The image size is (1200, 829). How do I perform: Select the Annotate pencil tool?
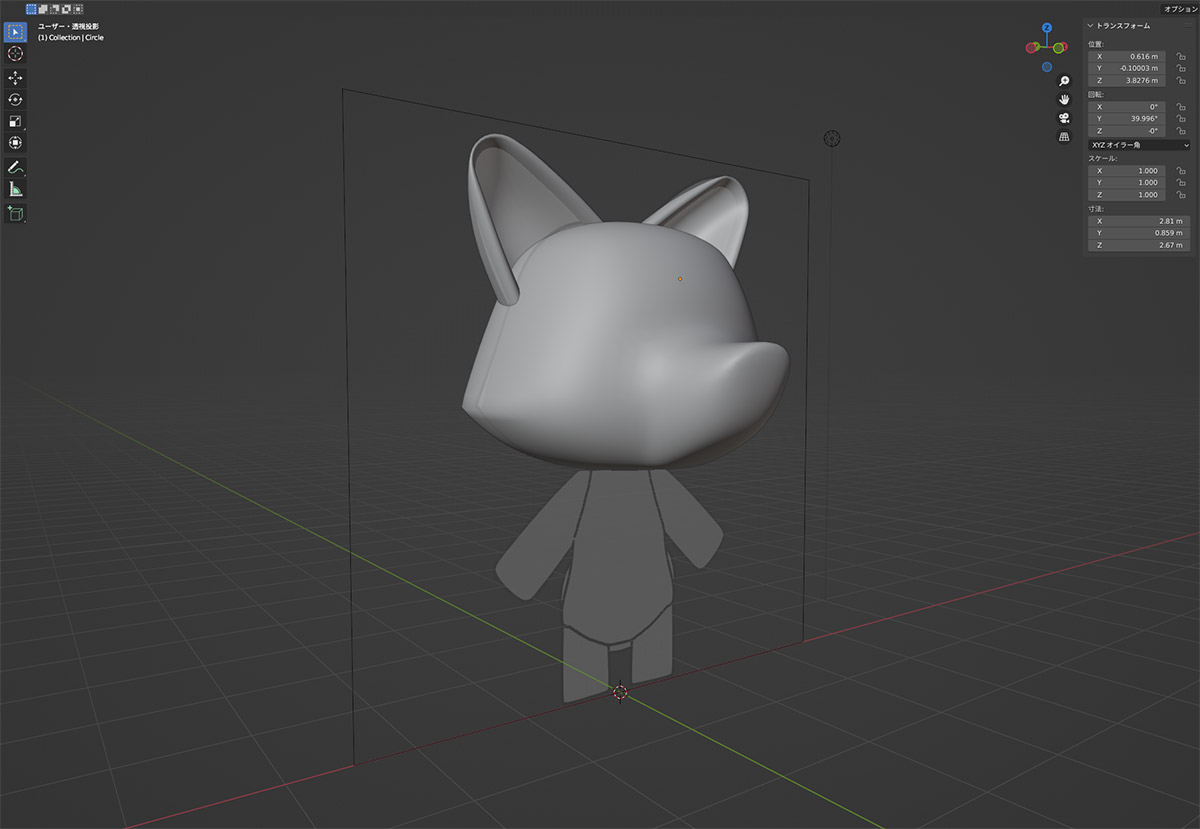pos(15,167)
